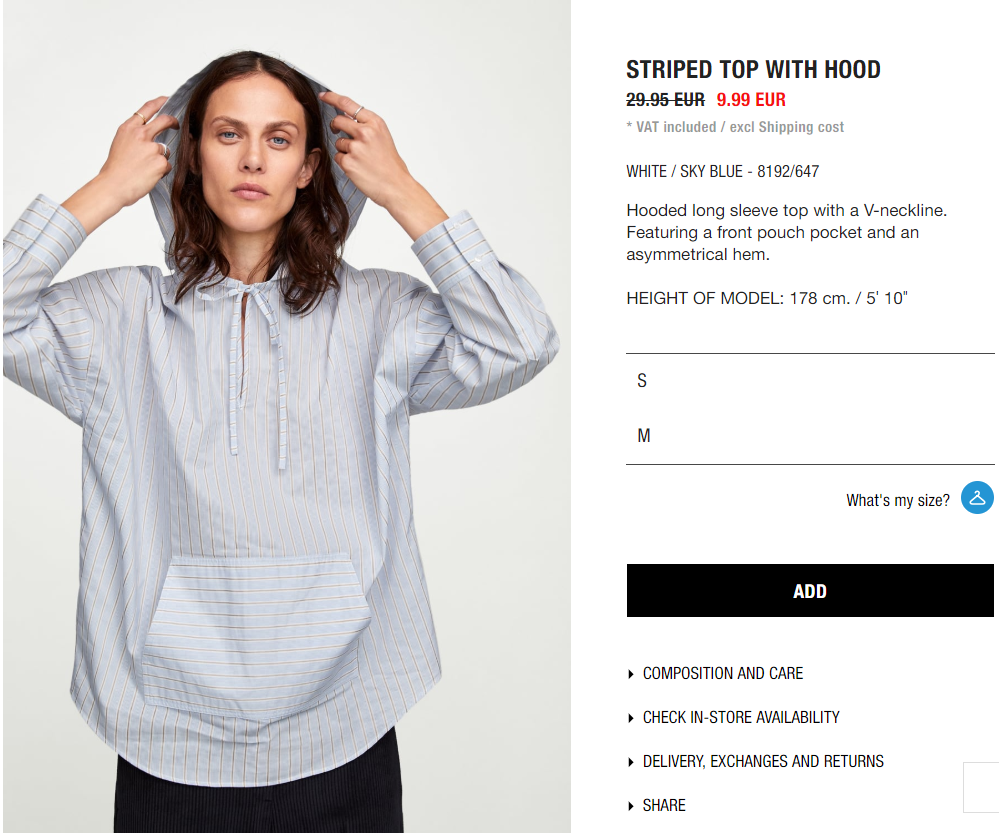
Task: Click the crossed-out 29.95 EUR price
Action: tap(665, 100)
